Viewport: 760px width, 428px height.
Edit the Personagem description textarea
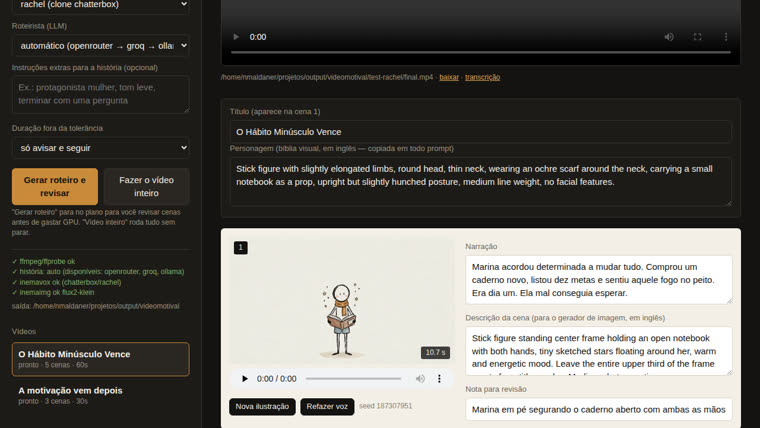click(x=480, y=181)
